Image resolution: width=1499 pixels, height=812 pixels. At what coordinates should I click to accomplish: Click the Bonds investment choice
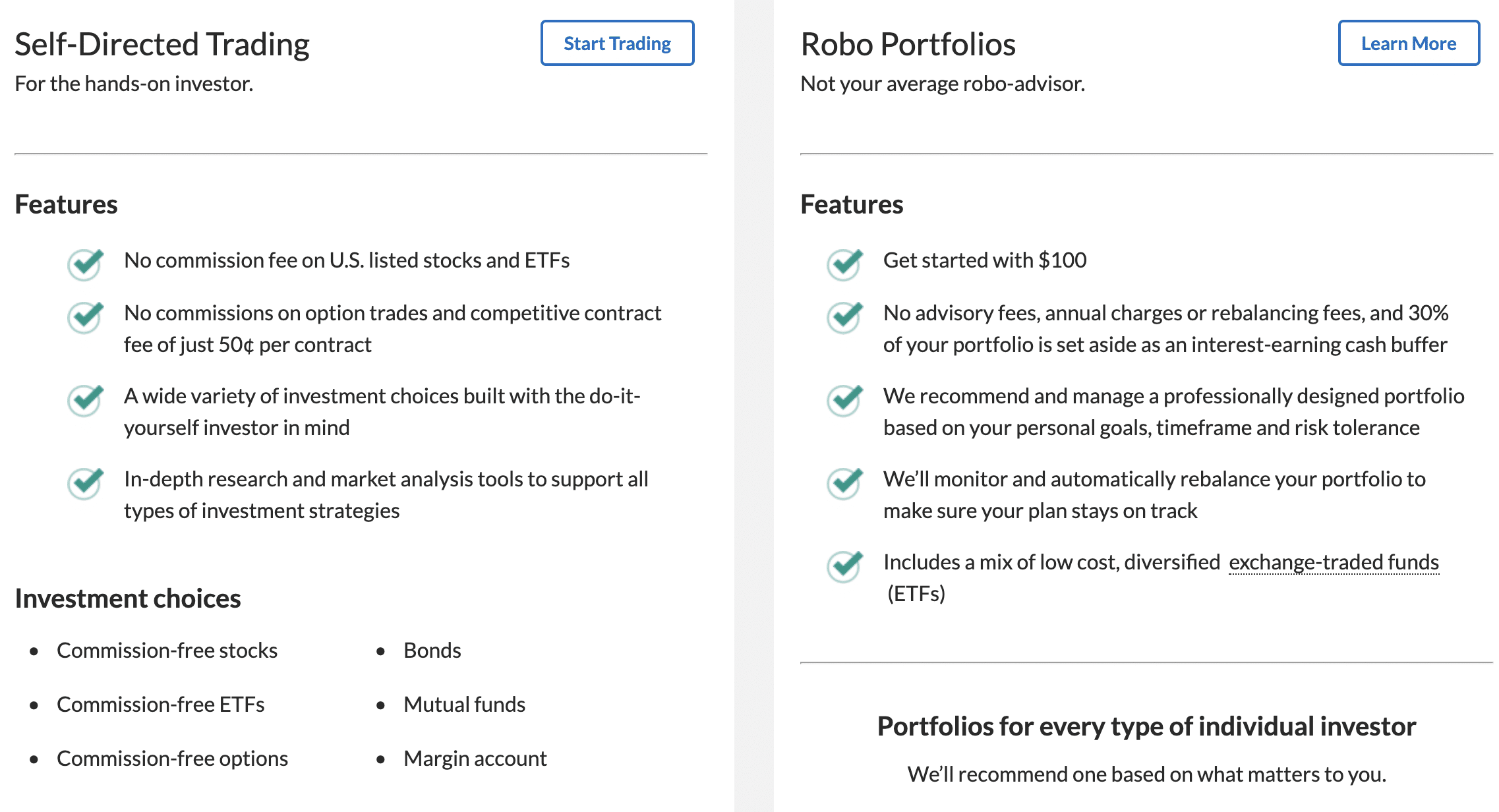click(432, 651)
